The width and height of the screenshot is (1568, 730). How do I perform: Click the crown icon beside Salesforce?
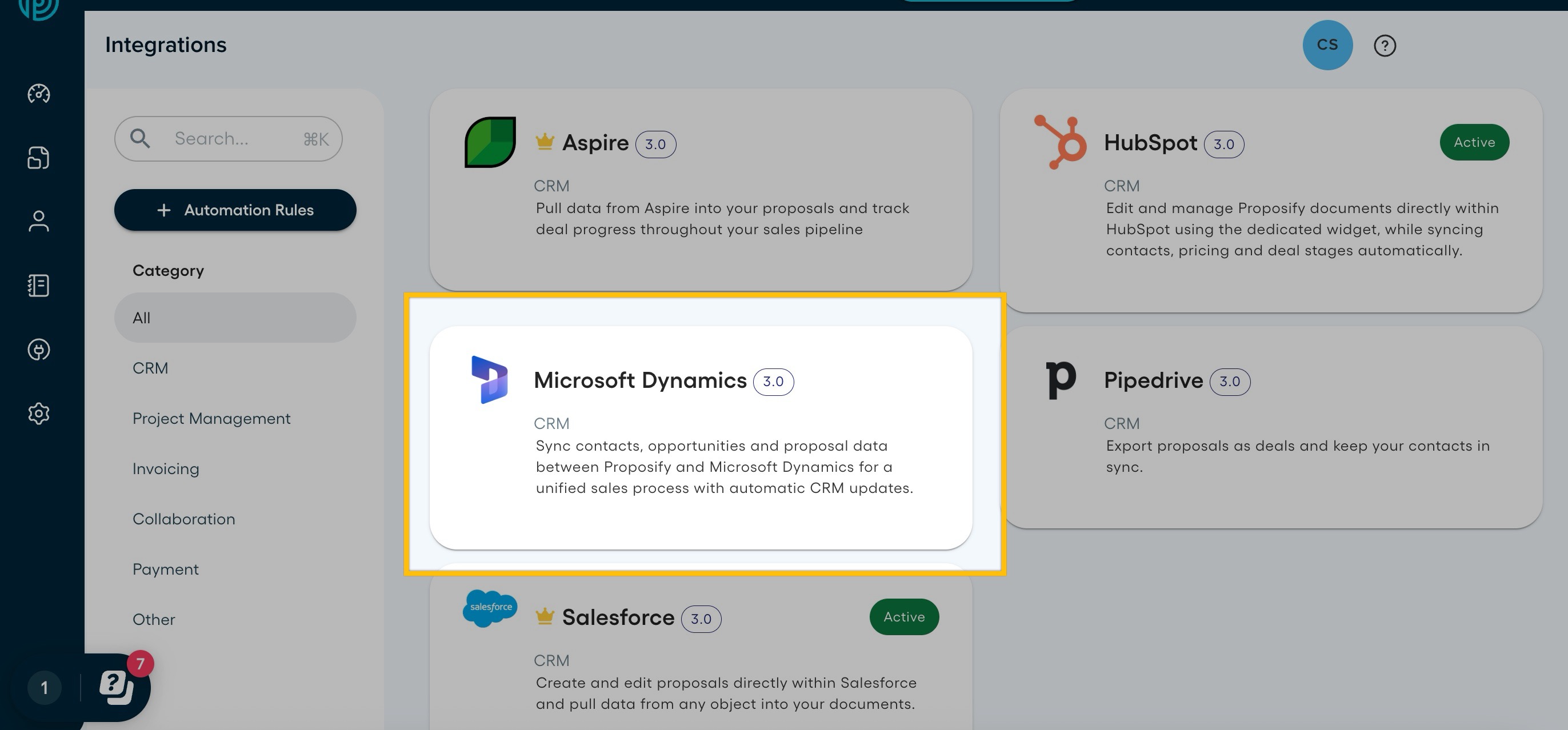point(545,616)
